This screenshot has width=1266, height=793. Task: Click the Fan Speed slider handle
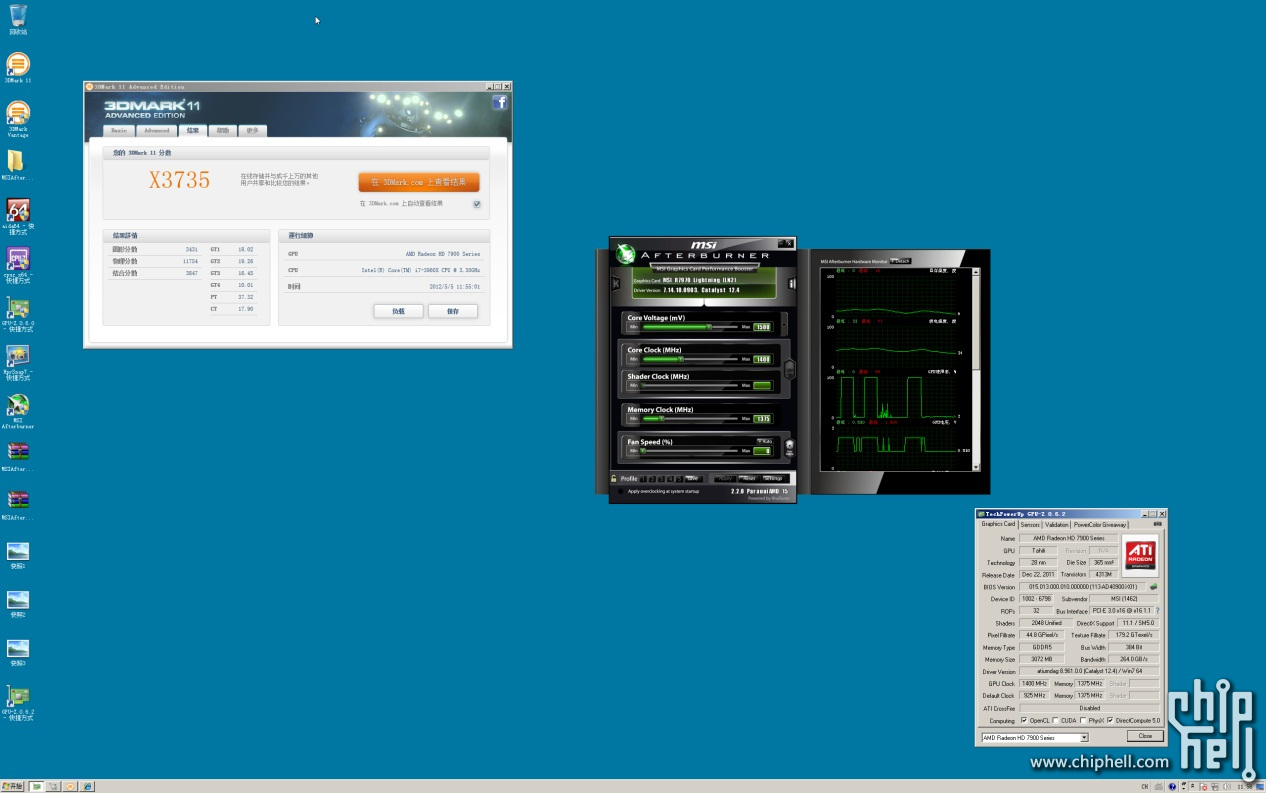tap(642, 451)
